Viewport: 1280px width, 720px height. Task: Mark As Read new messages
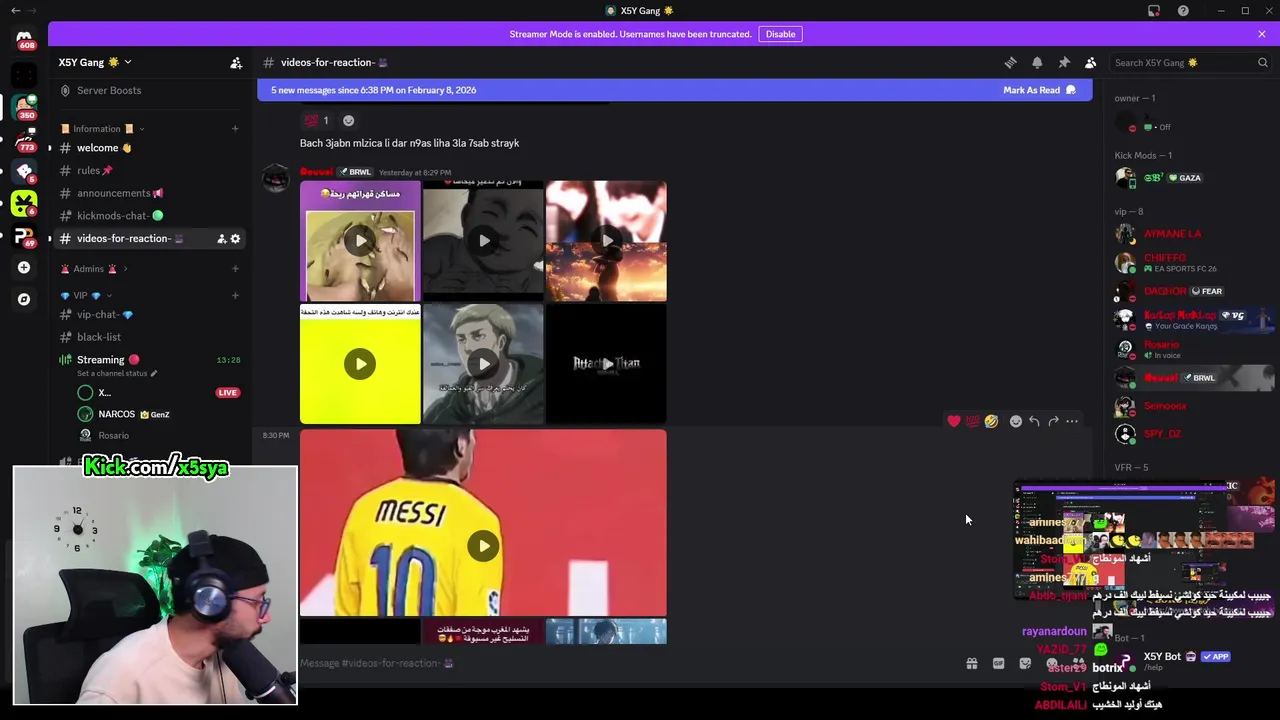(1039, 90)
